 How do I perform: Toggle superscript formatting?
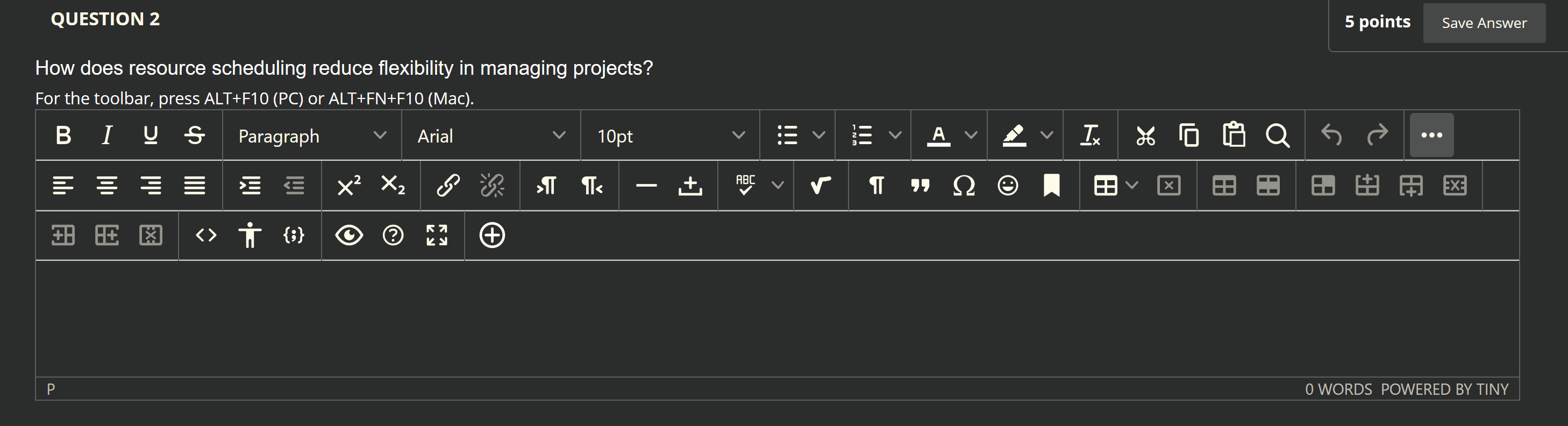pos(347,186)
